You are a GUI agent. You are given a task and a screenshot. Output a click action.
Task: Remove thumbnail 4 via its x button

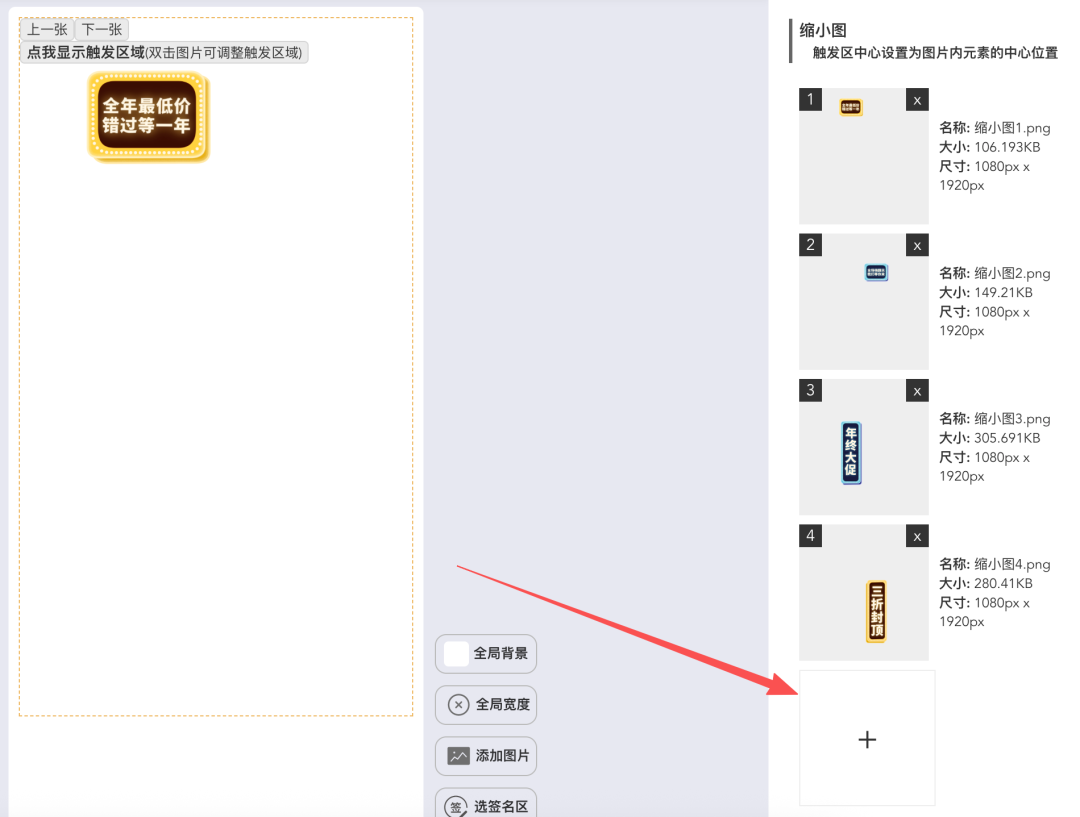pos(917,536)
